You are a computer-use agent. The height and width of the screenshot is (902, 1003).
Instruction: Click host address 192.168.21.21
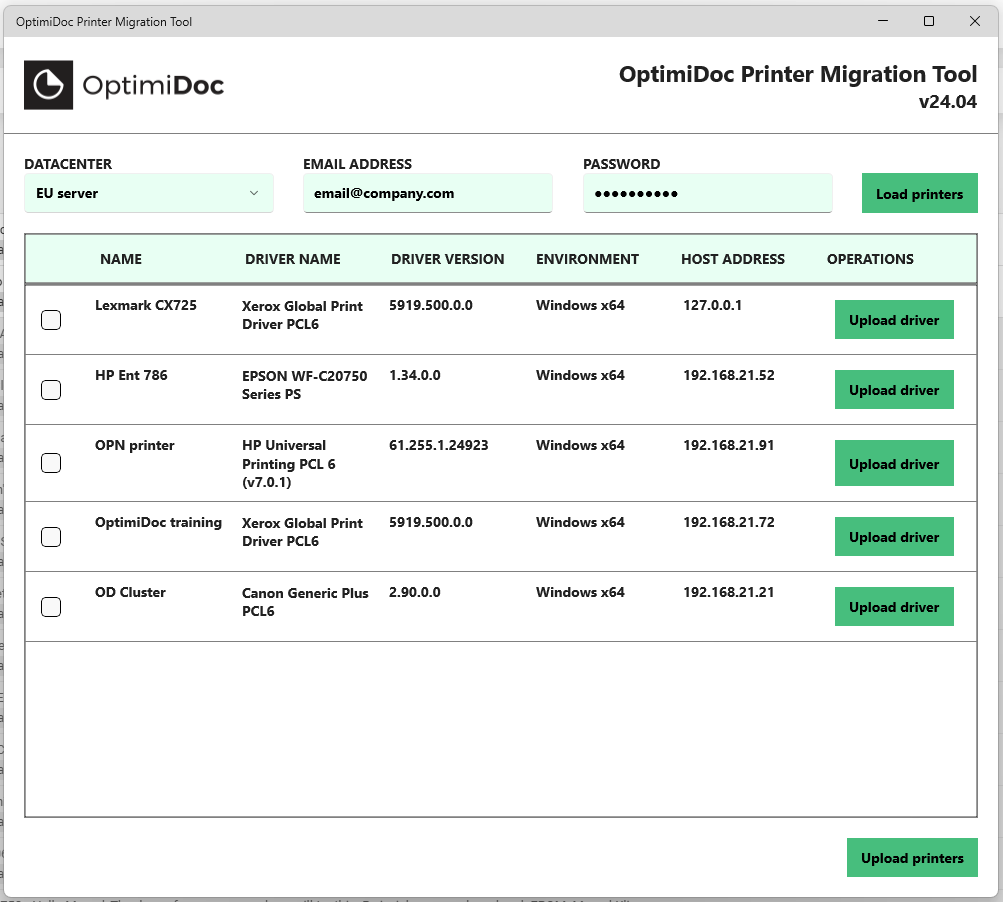pyautogui.click(x=729, y=592)
